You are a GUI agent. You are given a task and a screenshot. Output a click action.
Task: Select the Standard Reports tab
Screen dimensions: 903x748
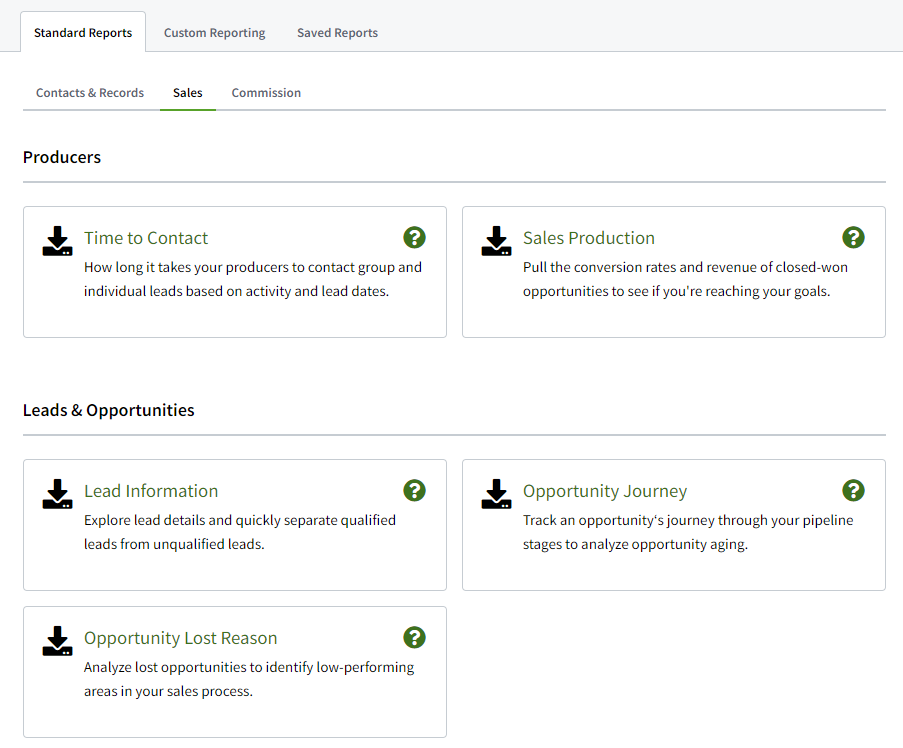[x=82, y=32]
